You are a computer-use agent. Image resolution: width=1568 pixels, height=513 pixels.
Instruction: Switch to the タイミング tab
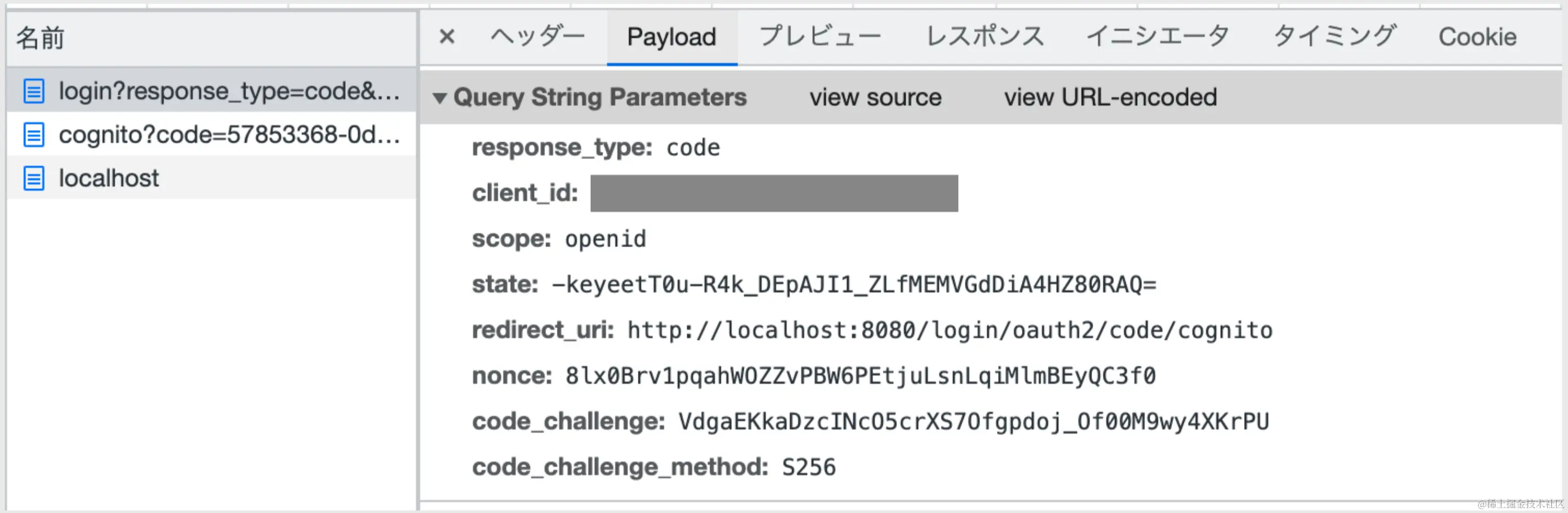pyautogui.click(x=1334, y=36)
